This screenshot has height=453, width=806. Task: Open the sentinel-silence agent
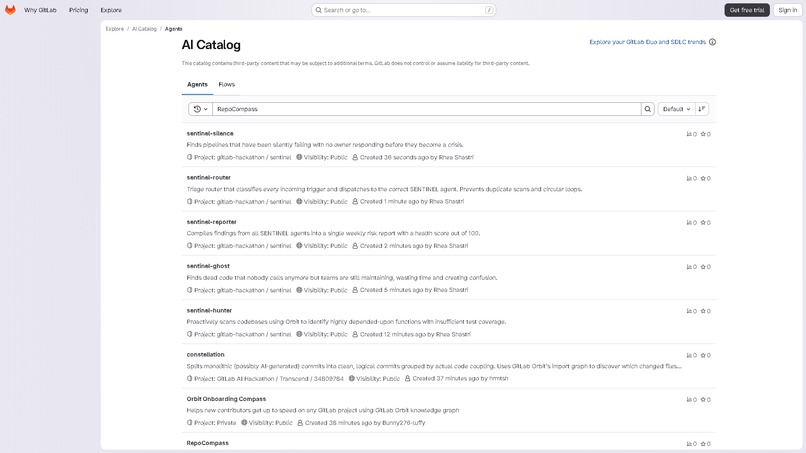[x=210, y=133]
